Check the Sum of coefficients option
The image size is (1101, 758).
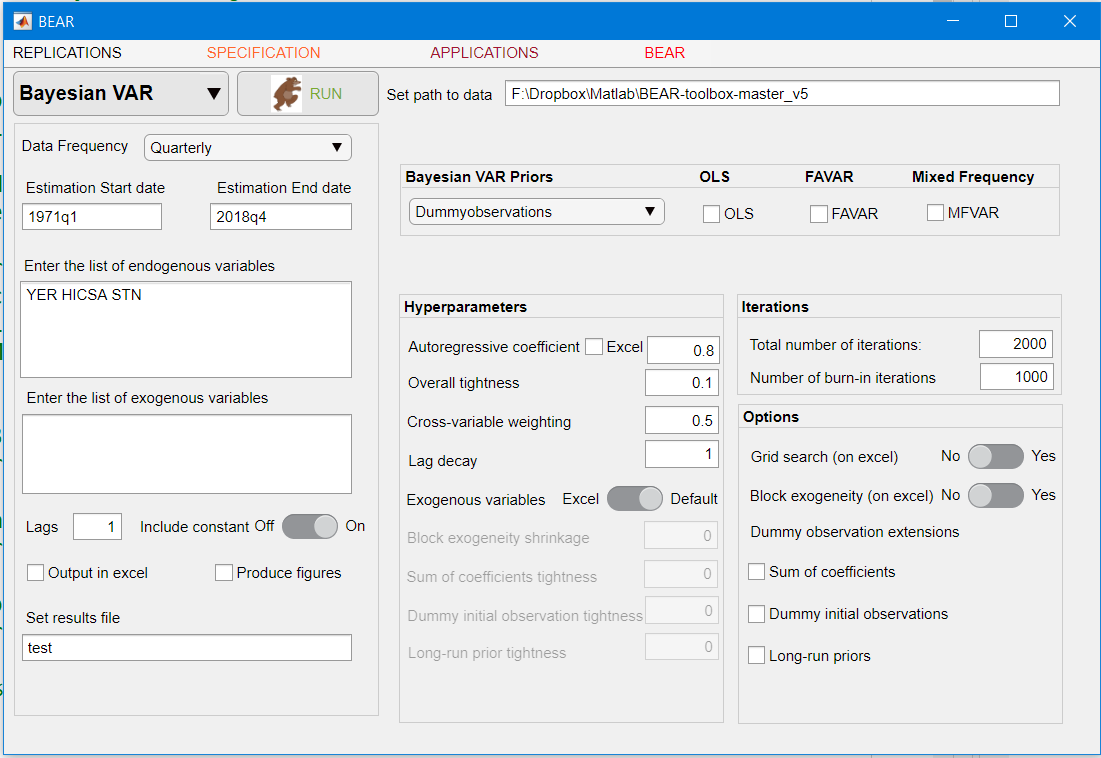(x=757, y=571)
